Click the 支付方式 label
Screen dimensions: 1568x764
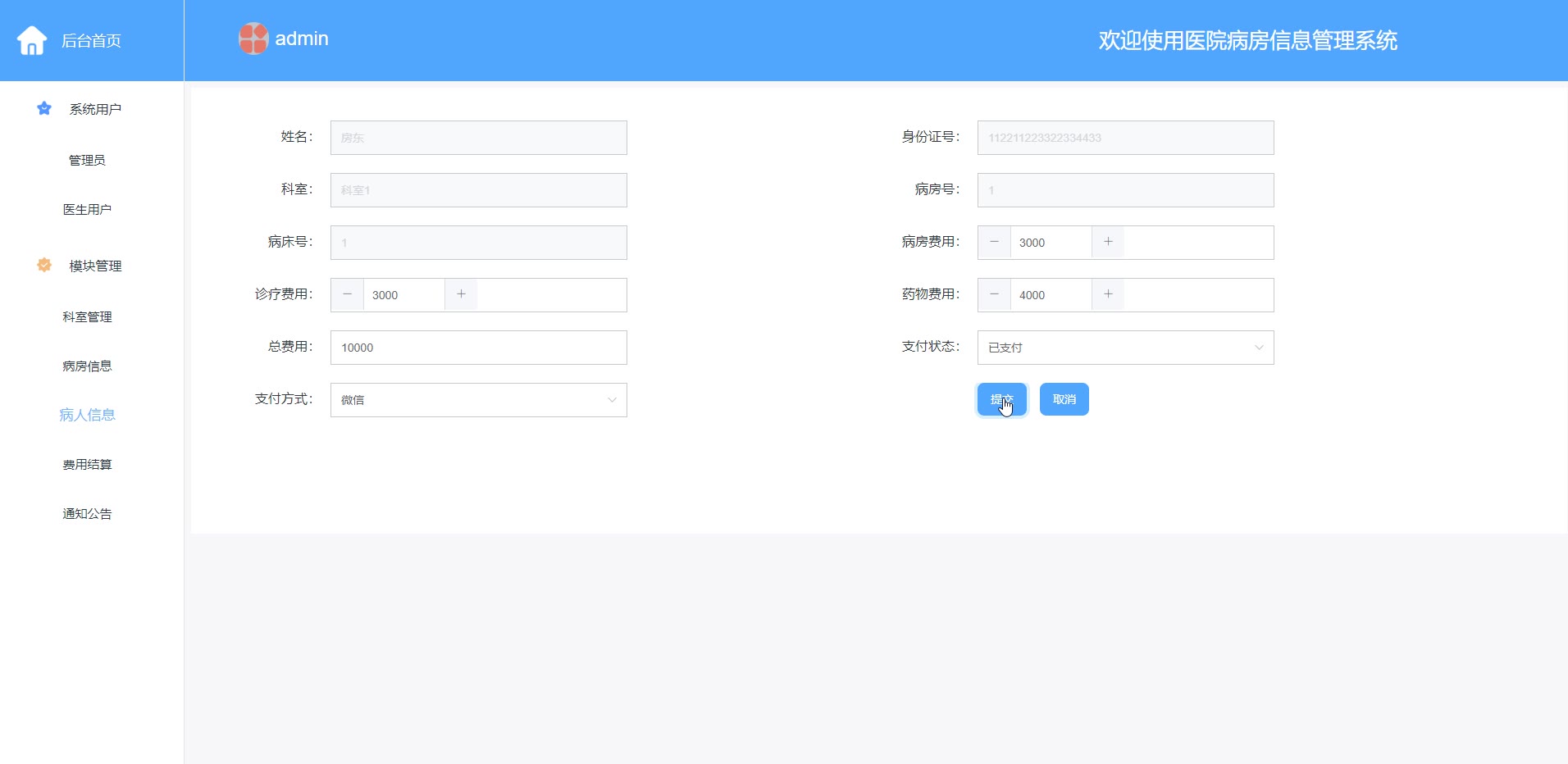coord(284,399)
